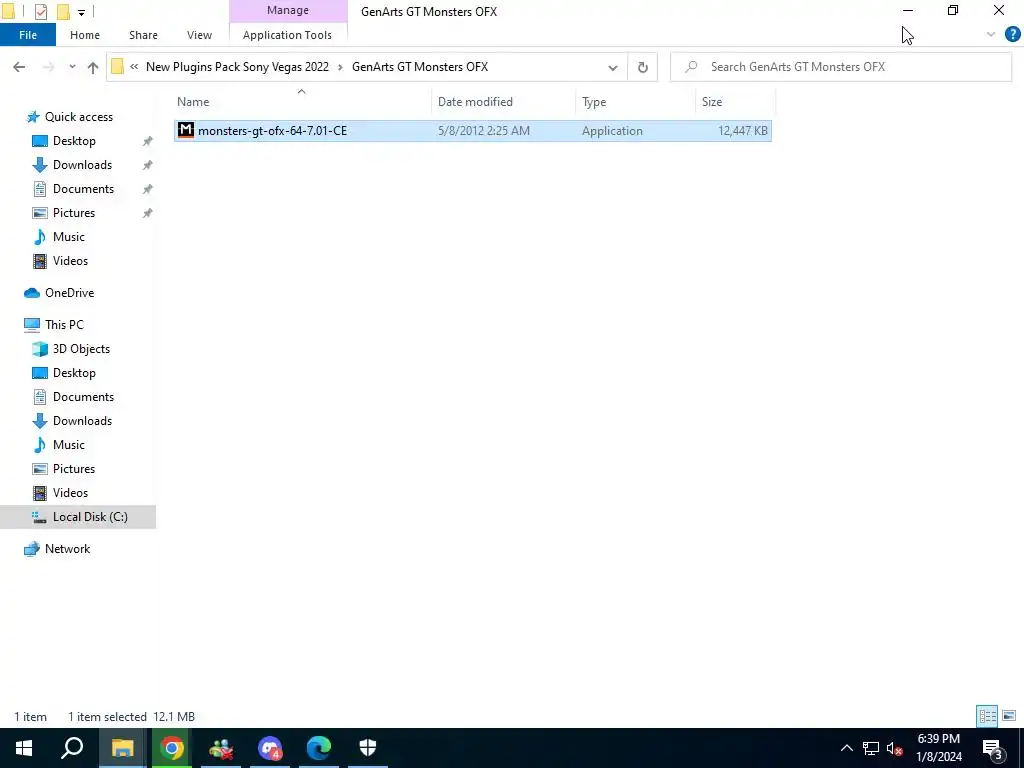Open pinned Desktop under Quick access

(74, 141)
